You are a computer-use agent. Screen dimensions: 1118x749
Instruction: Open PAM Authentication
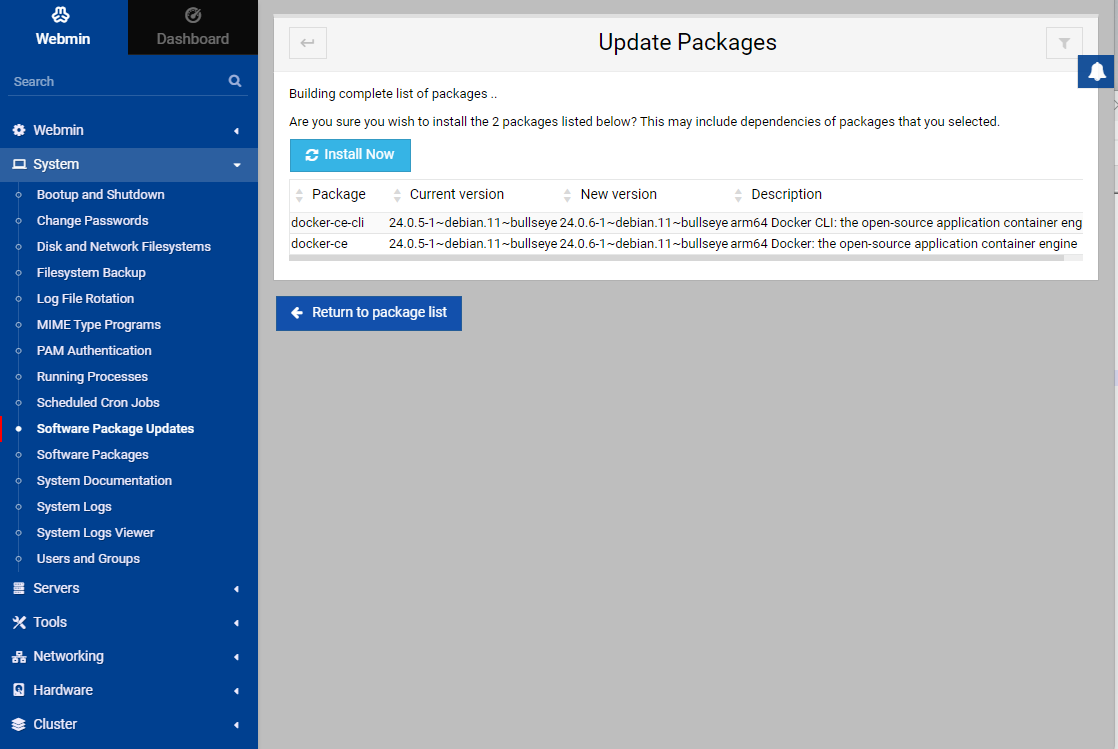94,351
